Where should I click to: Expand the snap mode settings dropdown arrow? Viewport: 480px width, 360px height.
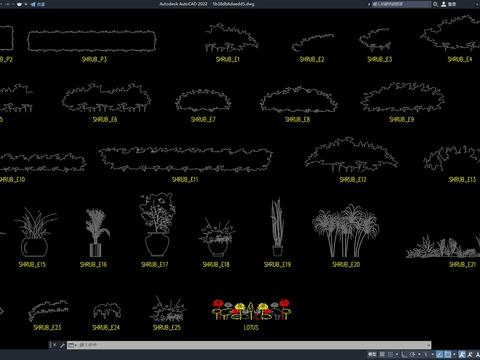(x=397, y=354)
